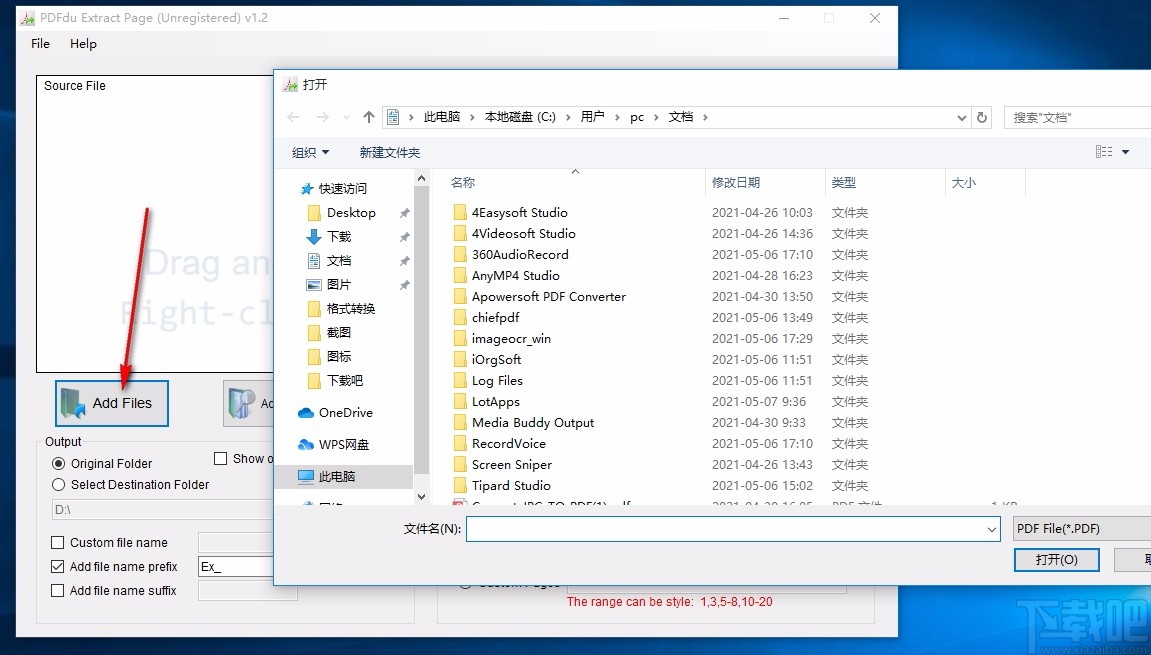Click the refresh icon beside the address bar

980,116
